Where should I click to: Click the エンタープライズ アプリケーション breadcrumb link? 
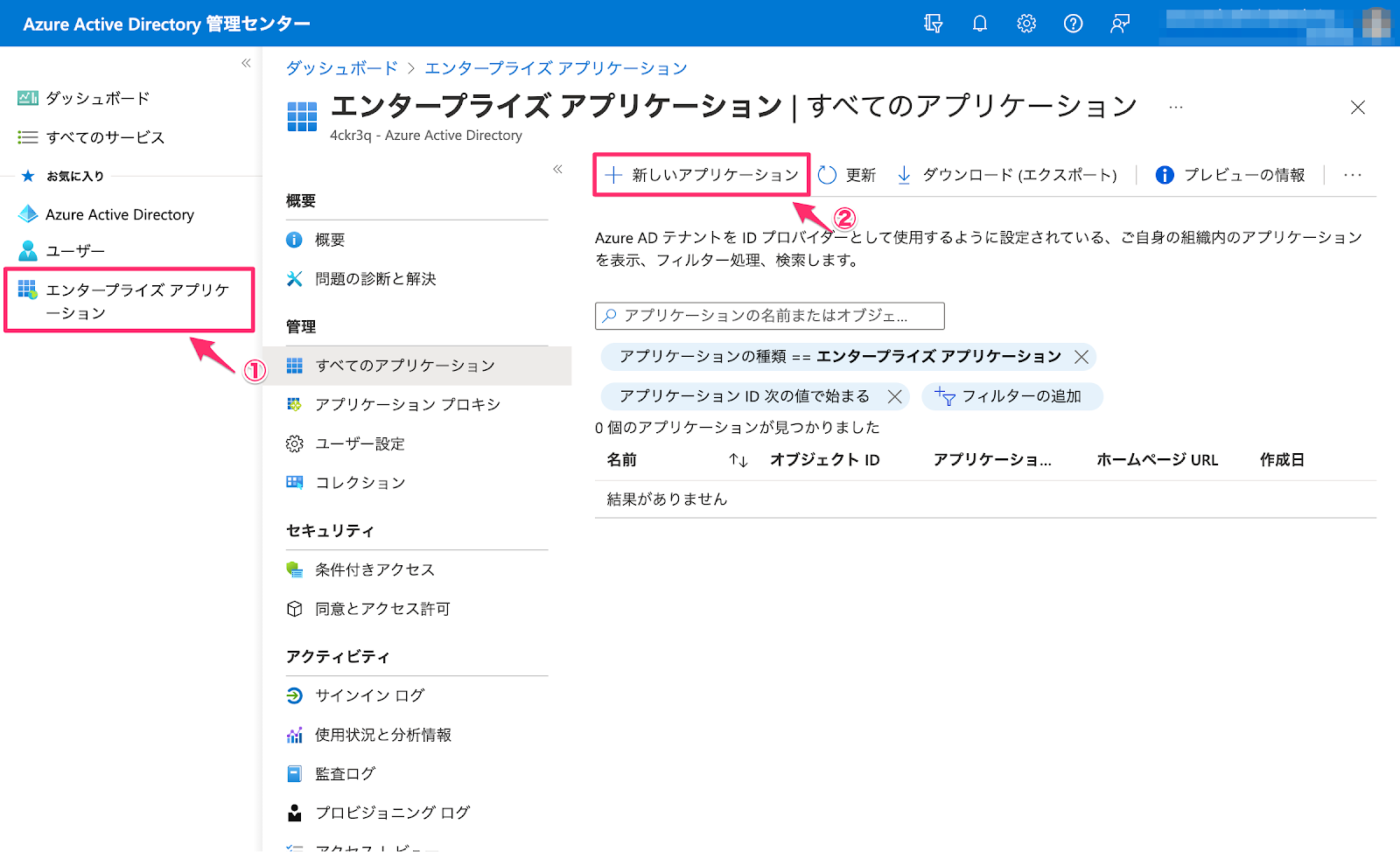coord(556,68)
